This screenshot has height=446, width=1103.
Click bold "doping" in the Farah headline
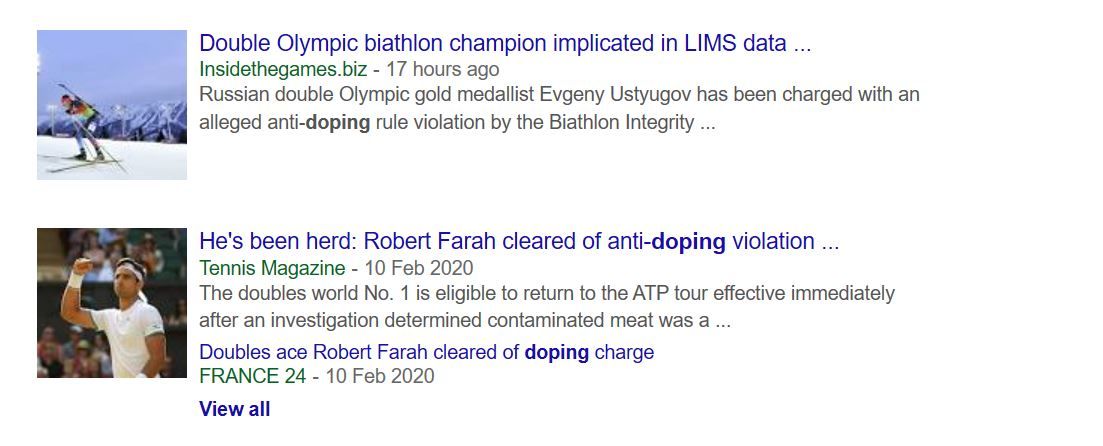(x=688, y=242)
